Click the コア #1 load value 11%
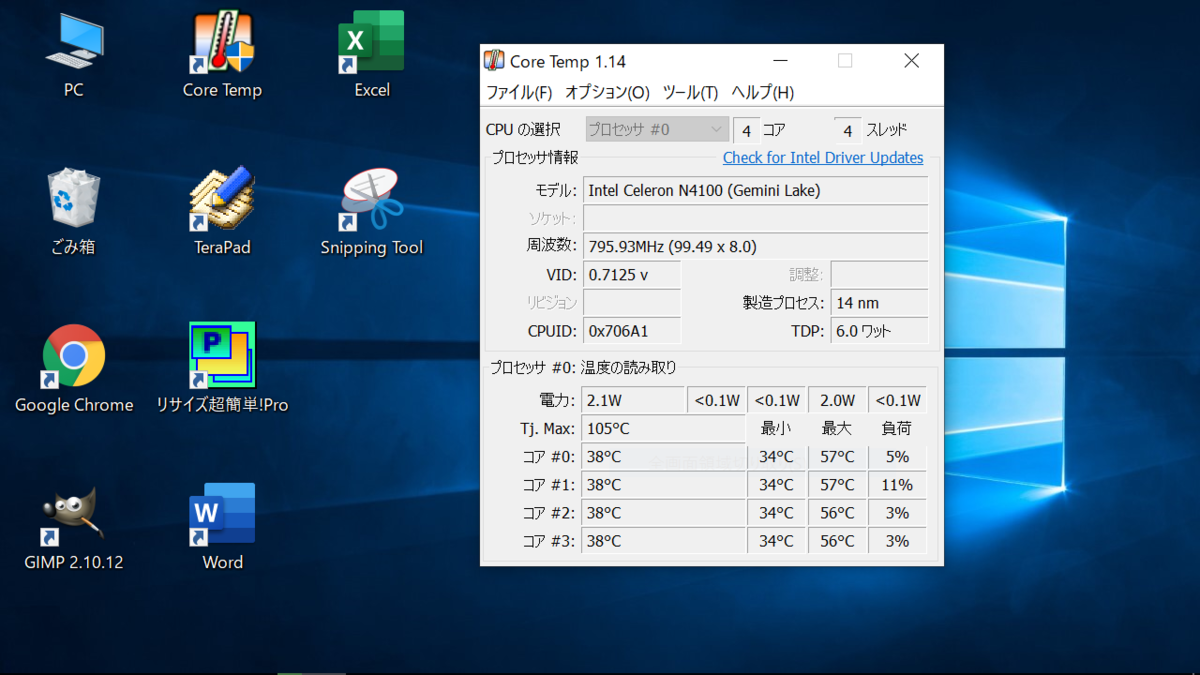 (x=897, y=485)
